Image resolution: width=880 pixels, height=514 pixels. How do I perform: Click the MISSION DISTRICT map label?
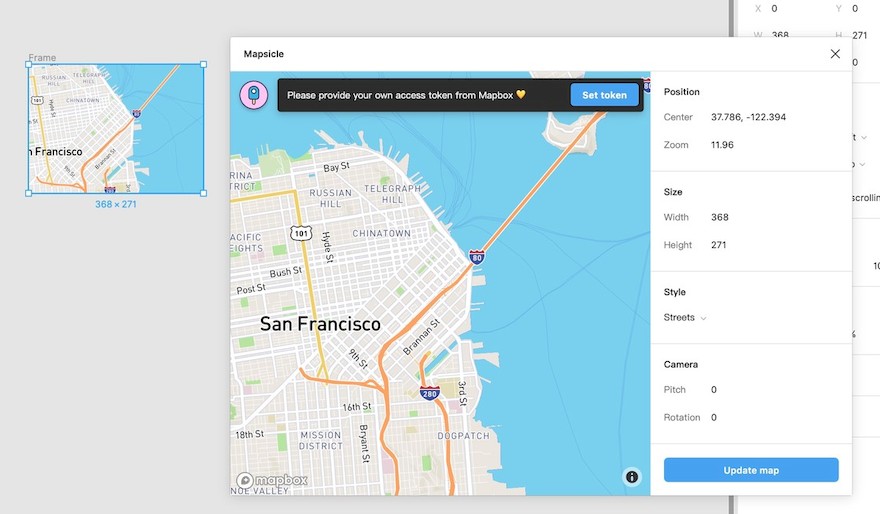click(320, 440)
